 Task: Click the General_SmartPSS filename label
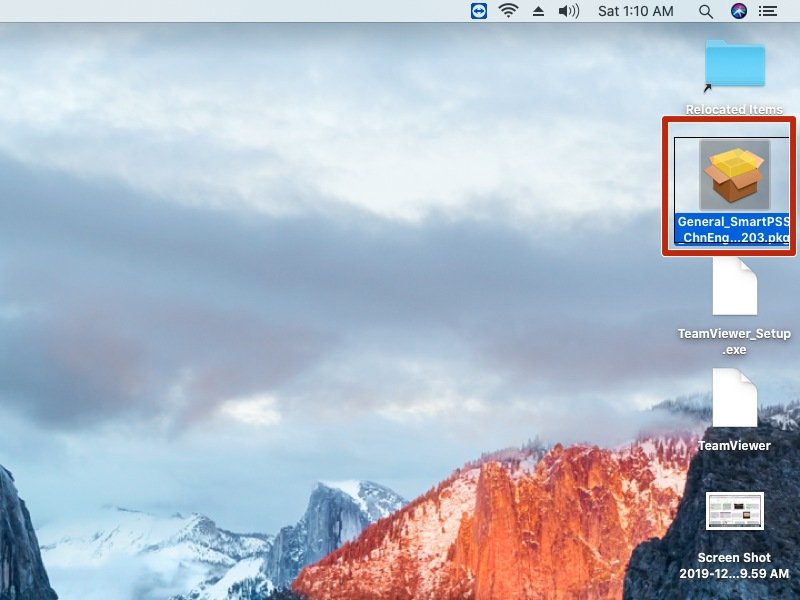[732, 230]
